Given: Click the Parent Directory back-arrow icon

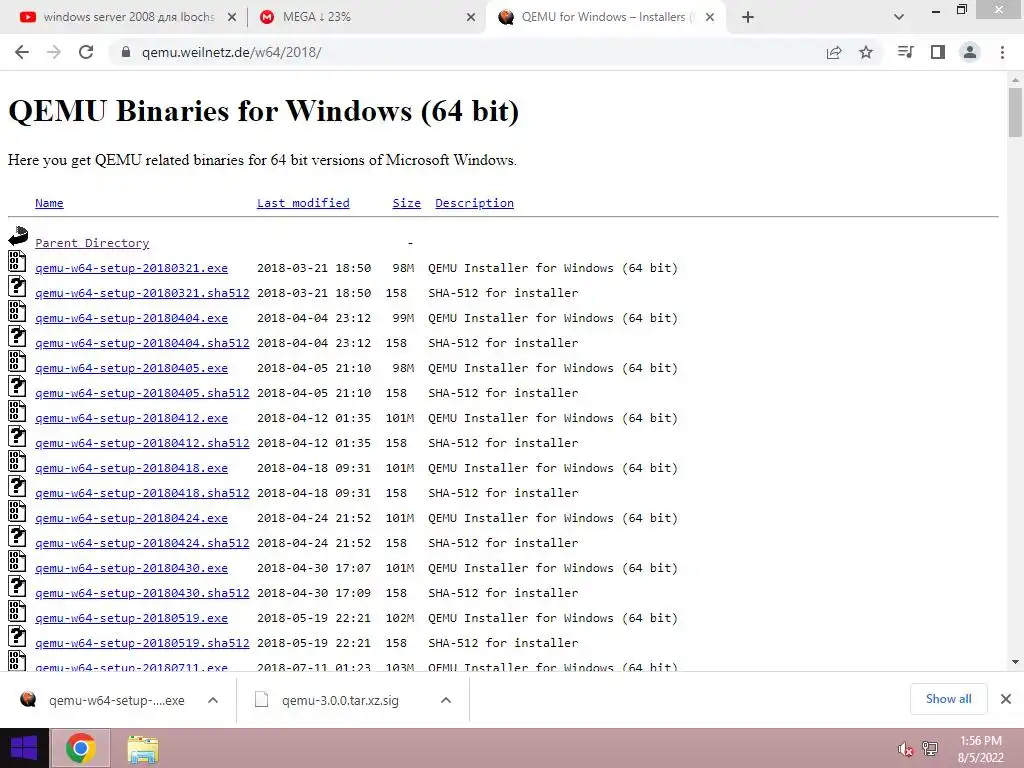Looking at the screenshot, I should 18,236.
